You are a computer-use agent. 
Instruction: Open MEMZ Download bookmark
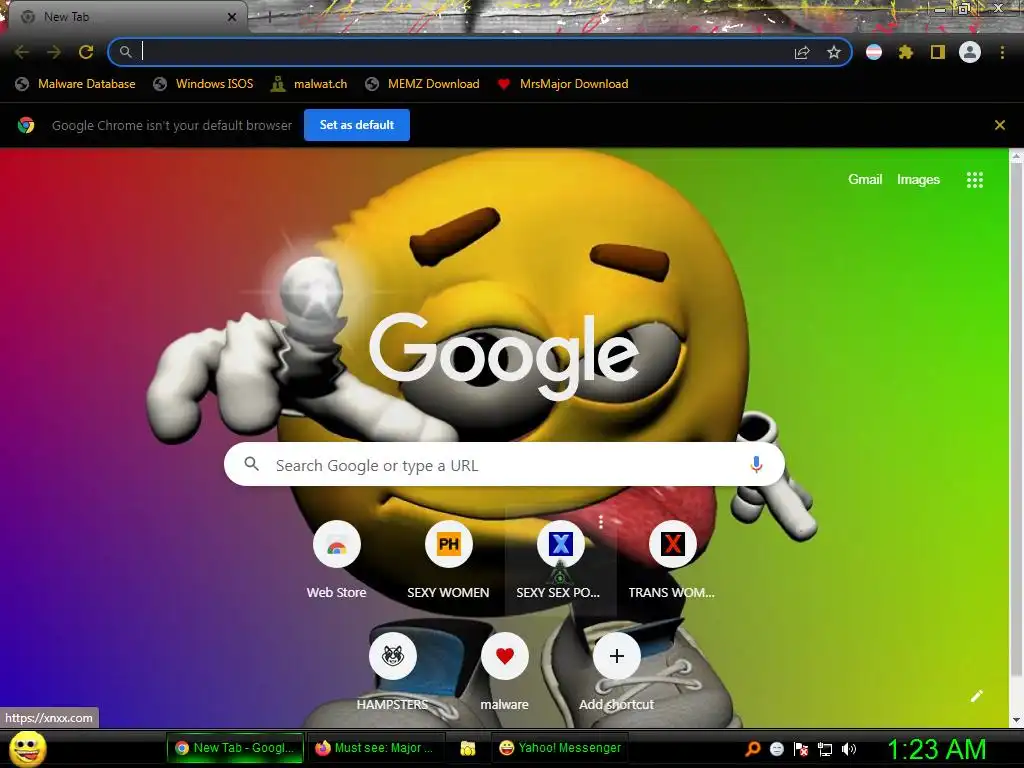[x=423, y=84]
